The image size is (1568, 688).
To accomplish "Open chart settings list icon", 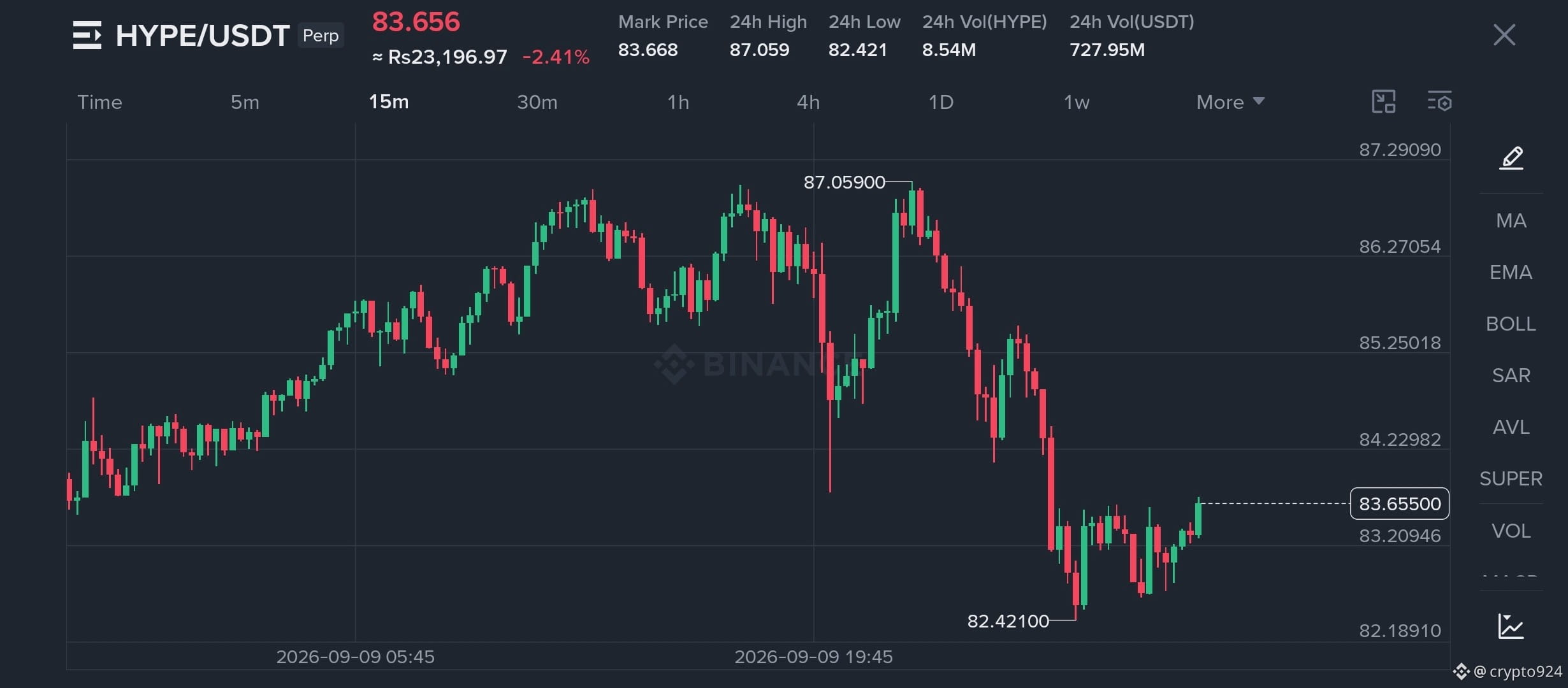I will coord(1439,101).
